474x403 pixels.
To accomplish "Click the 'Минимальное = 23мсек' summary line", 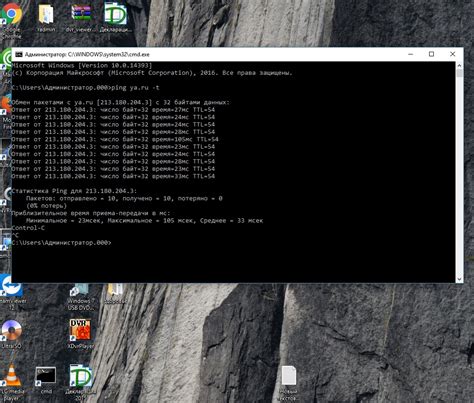I will 144,220.
